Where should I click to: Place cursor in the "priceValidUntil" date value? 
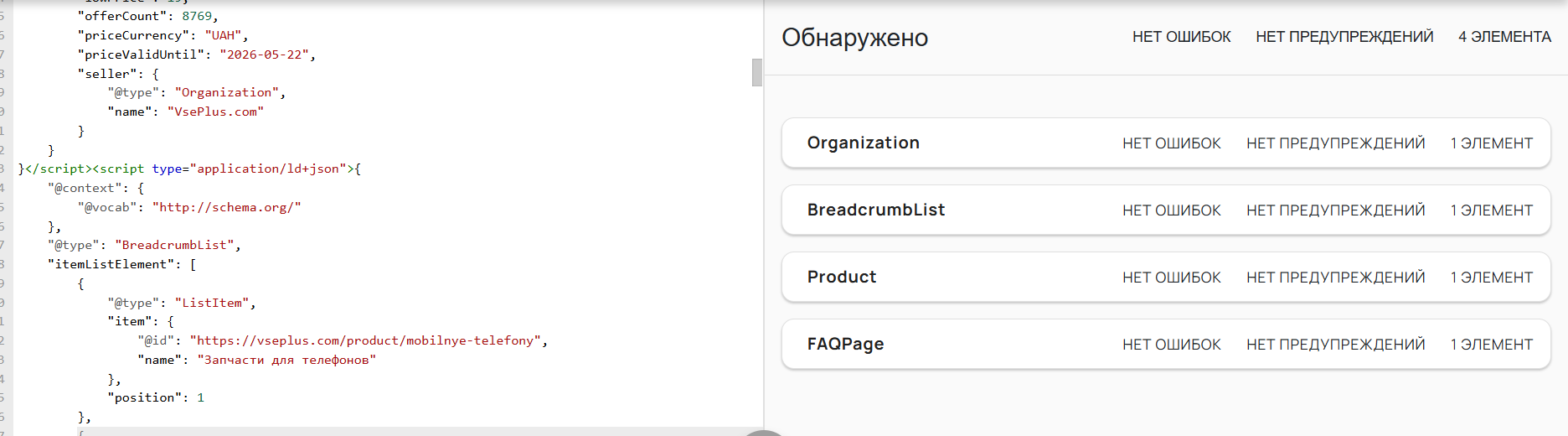264,54
